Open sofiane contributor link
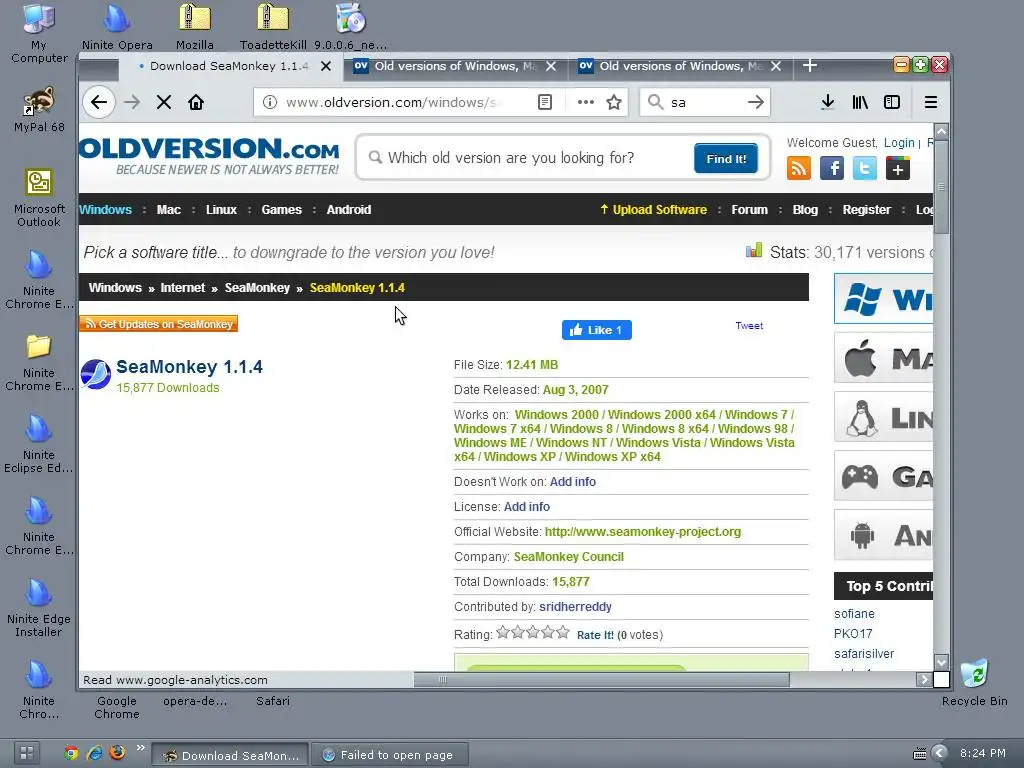Image resolution: width=1024 pixels, height=768 pixels. pos(854,614)
